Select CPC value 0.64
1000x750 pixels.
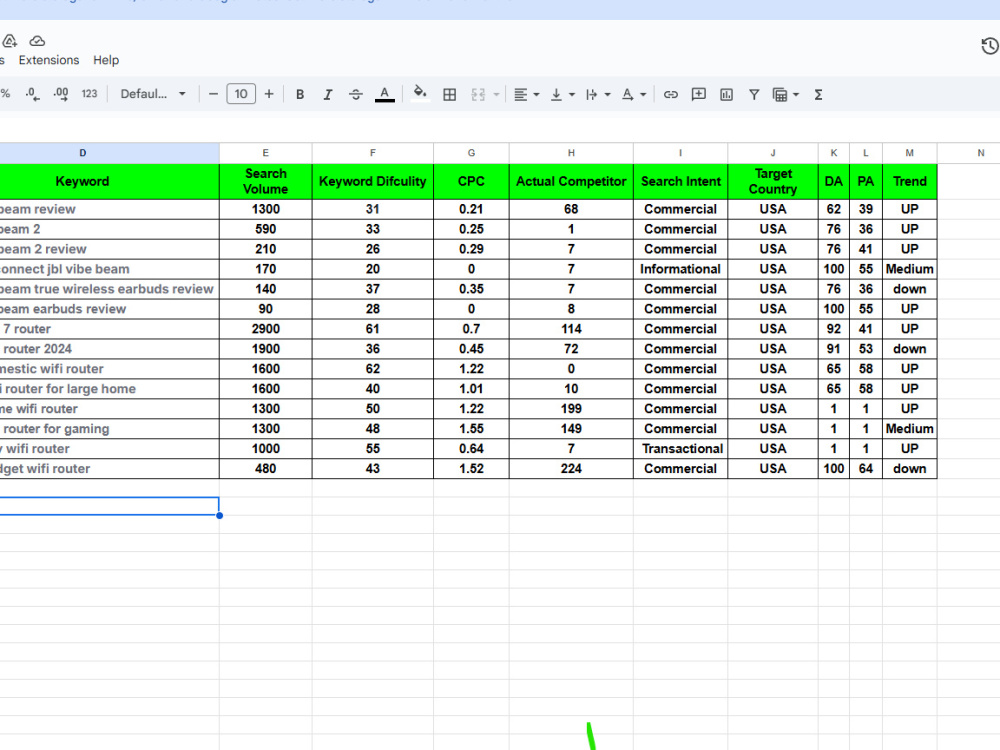click(x=471, y=449)
